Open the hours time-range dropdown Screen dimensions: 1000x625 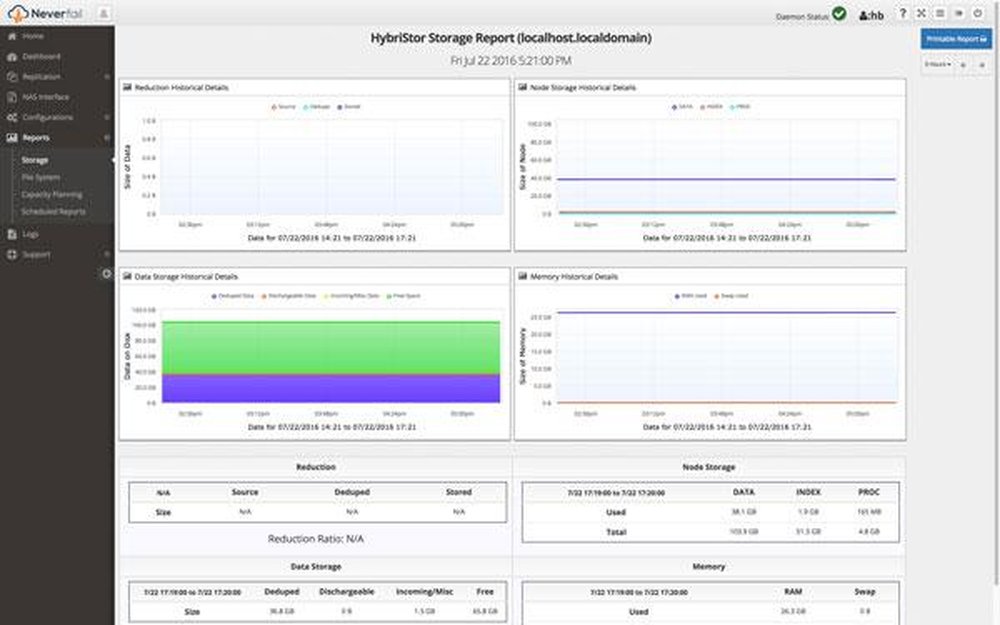(938, 65)
